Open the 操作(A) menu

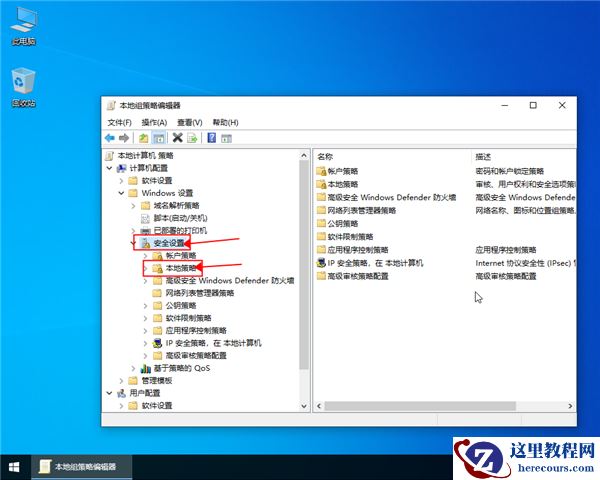[x=154, y=122]
